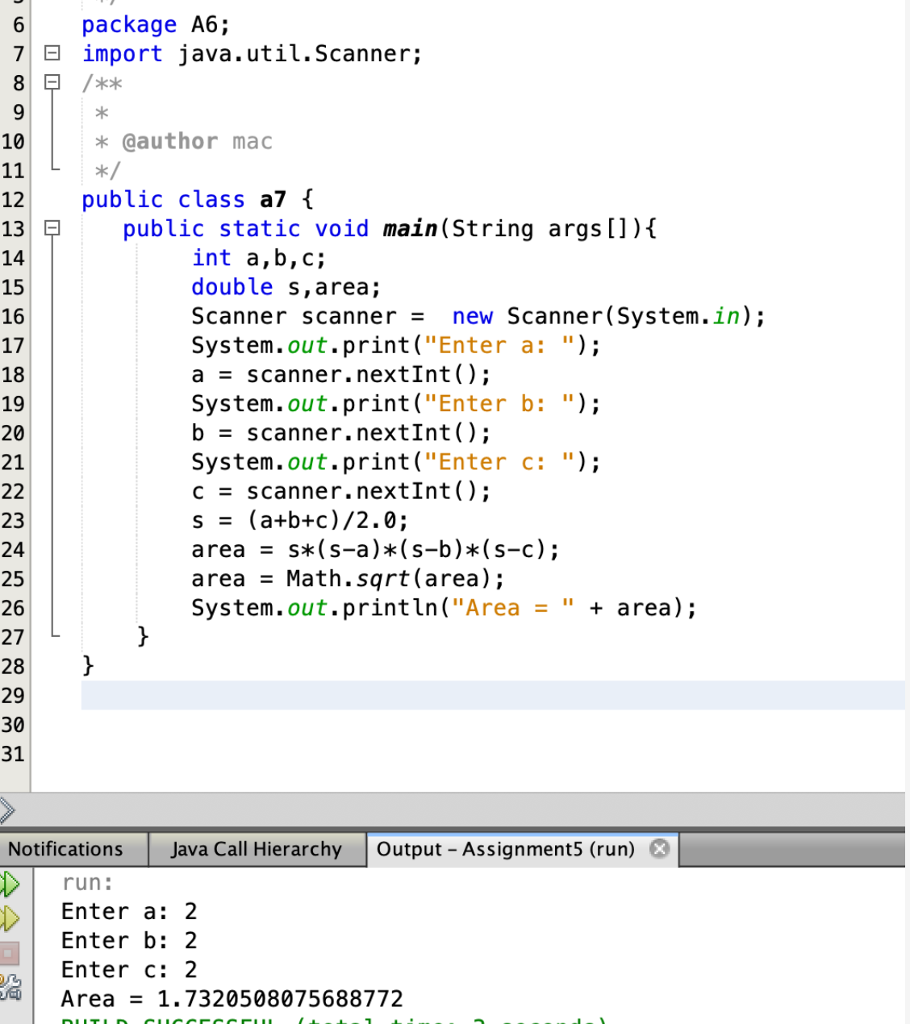Click the word Scanner on line 16
The height and width of the screenshot is (1024, 910).
point(227,316)
